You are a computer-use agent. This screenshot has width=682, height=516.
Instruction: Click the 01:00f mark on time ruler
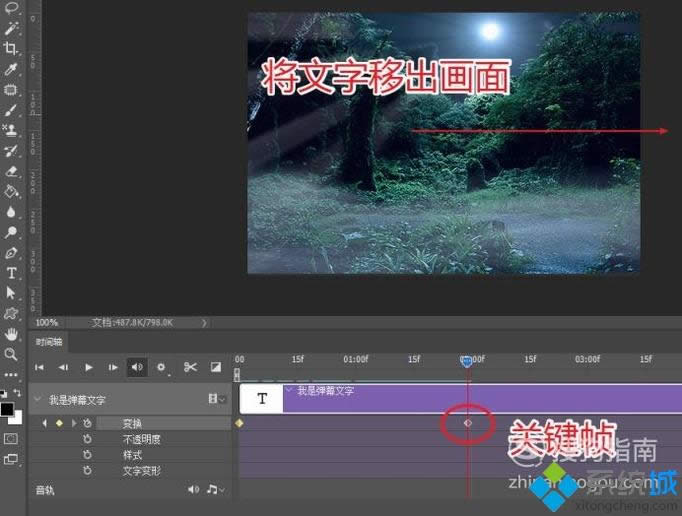(x=355, y=359)
